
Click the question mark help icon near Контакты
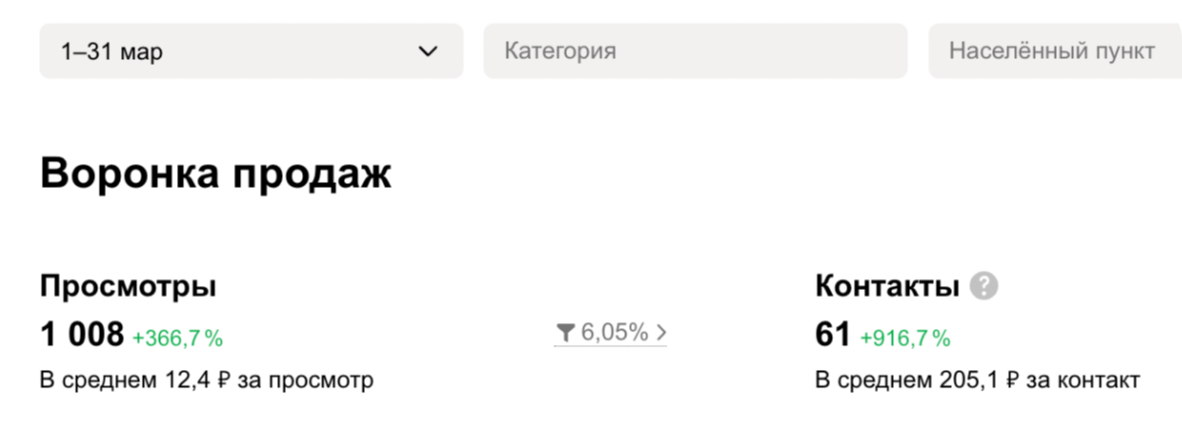[984, 287]
